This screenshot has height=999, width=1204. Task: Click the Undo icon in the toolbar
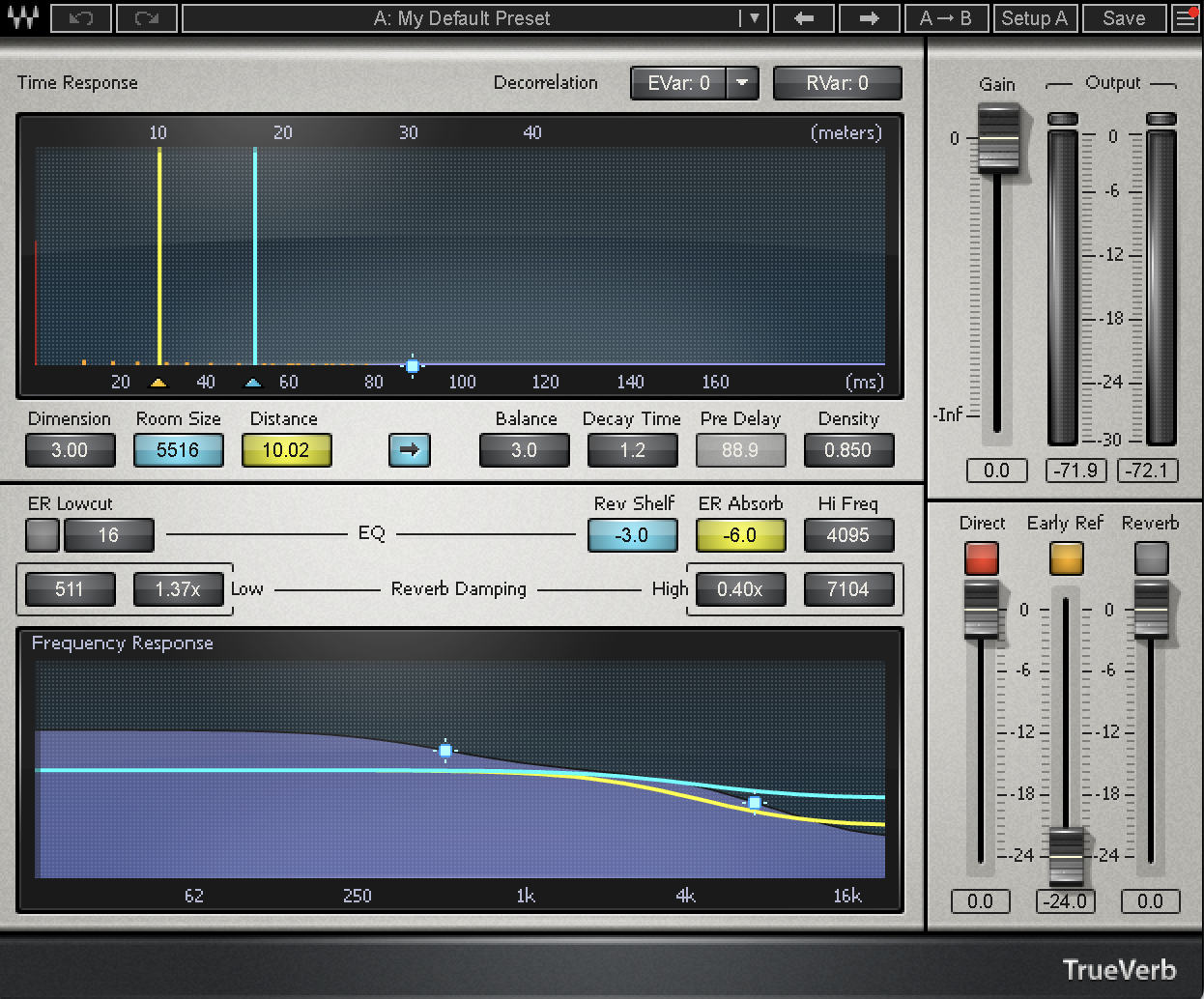click(81, 17)
